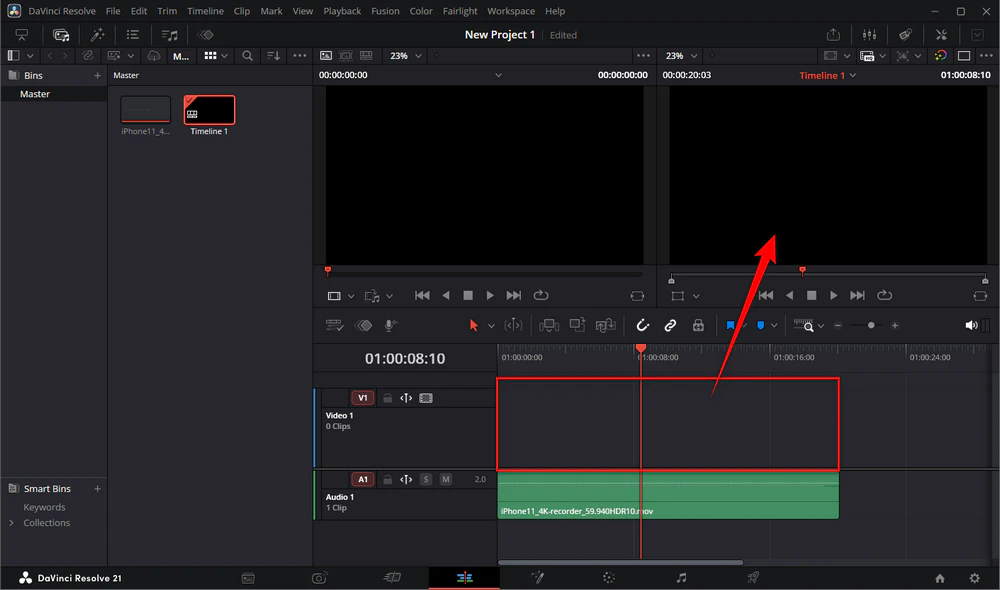Mute timeline audio speaker icon
This screenshot has height=590, width=1000.
point(971,325)
